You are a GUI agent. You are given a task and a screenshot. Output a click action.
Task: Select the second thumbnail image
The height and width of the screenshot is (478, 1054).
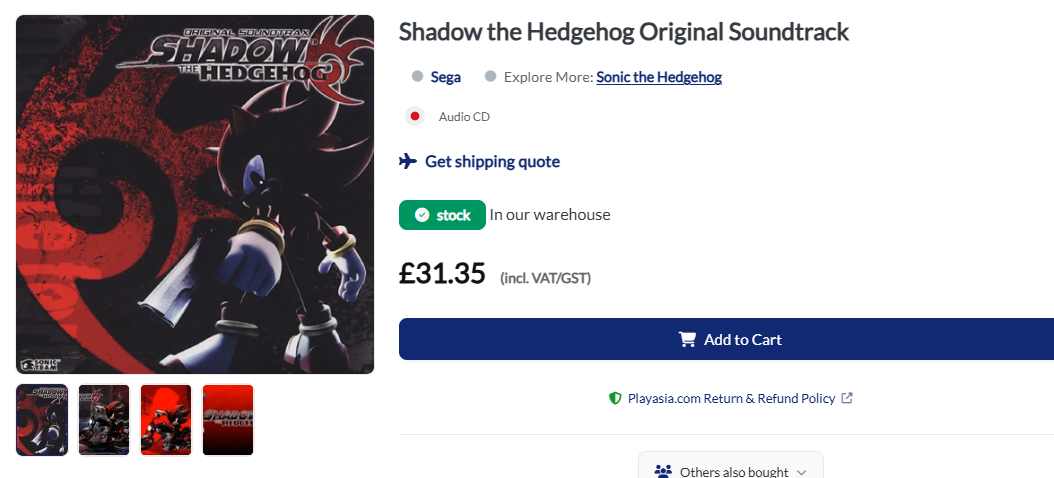click(104, 420)
